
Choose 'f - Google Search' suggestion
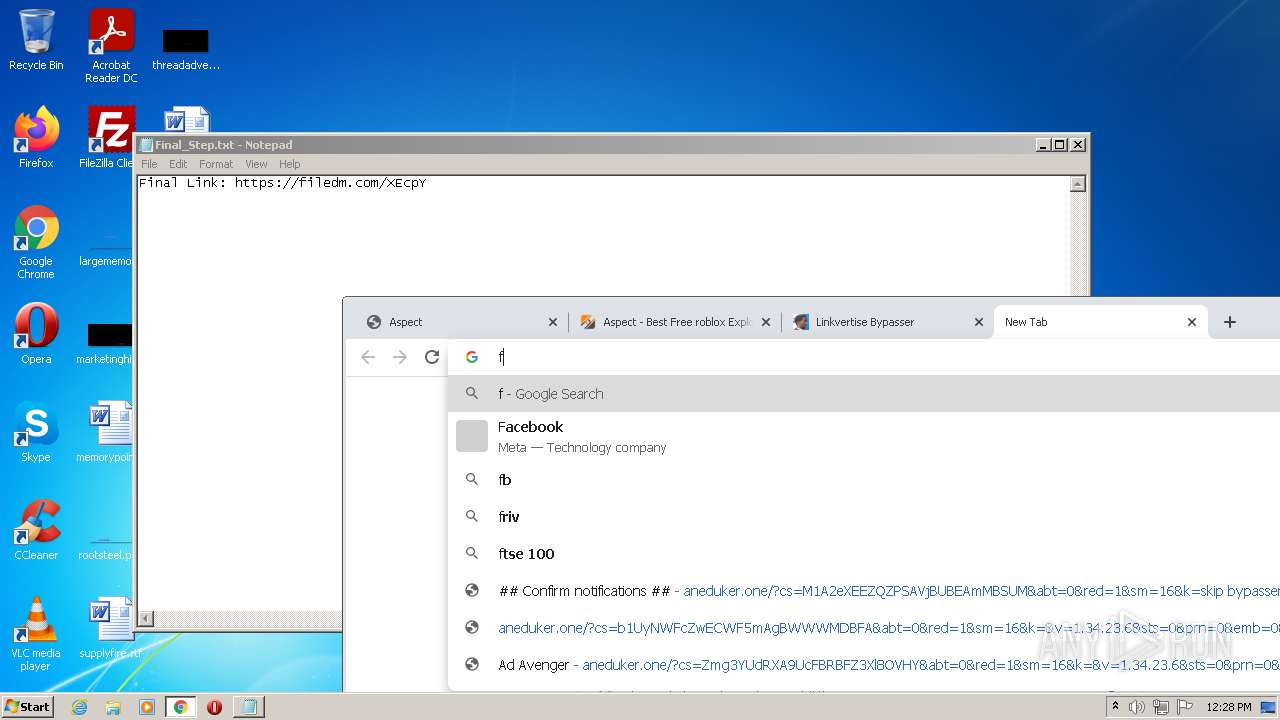tap(864, 394)
